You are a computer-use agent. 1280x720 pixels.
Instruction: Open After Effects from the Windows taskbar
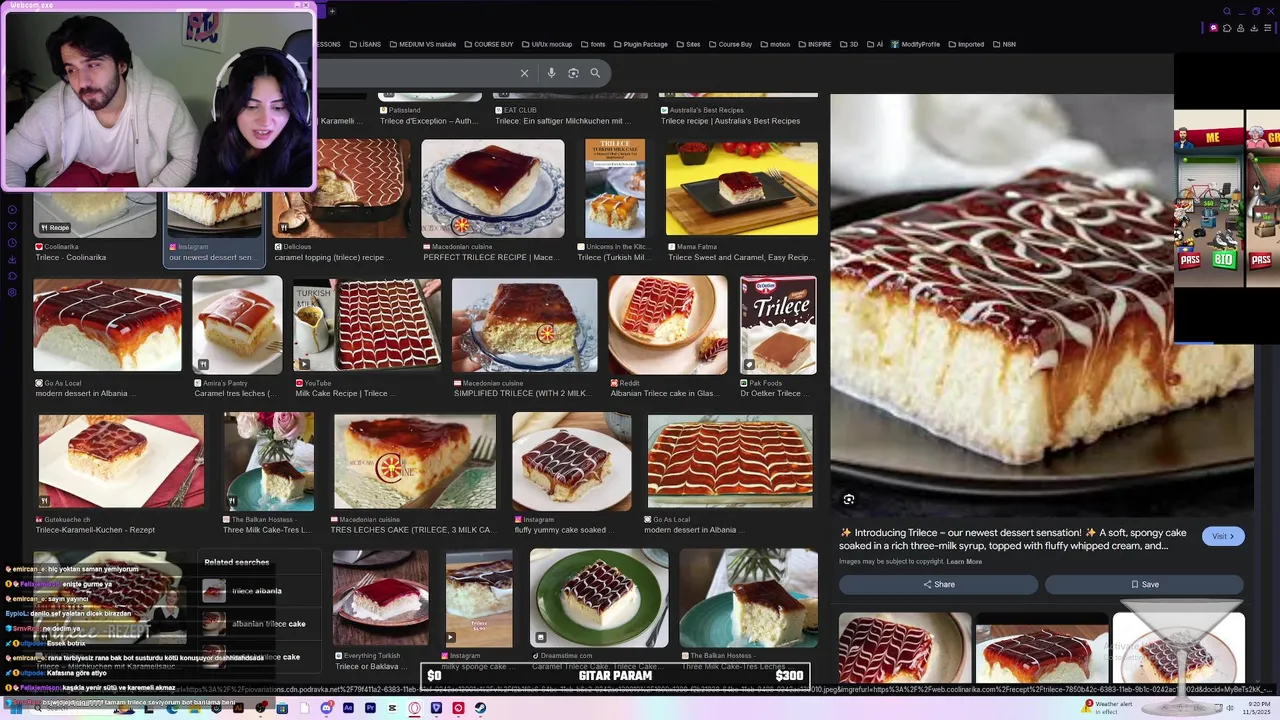pyautogui.click(x=348, y=708)
